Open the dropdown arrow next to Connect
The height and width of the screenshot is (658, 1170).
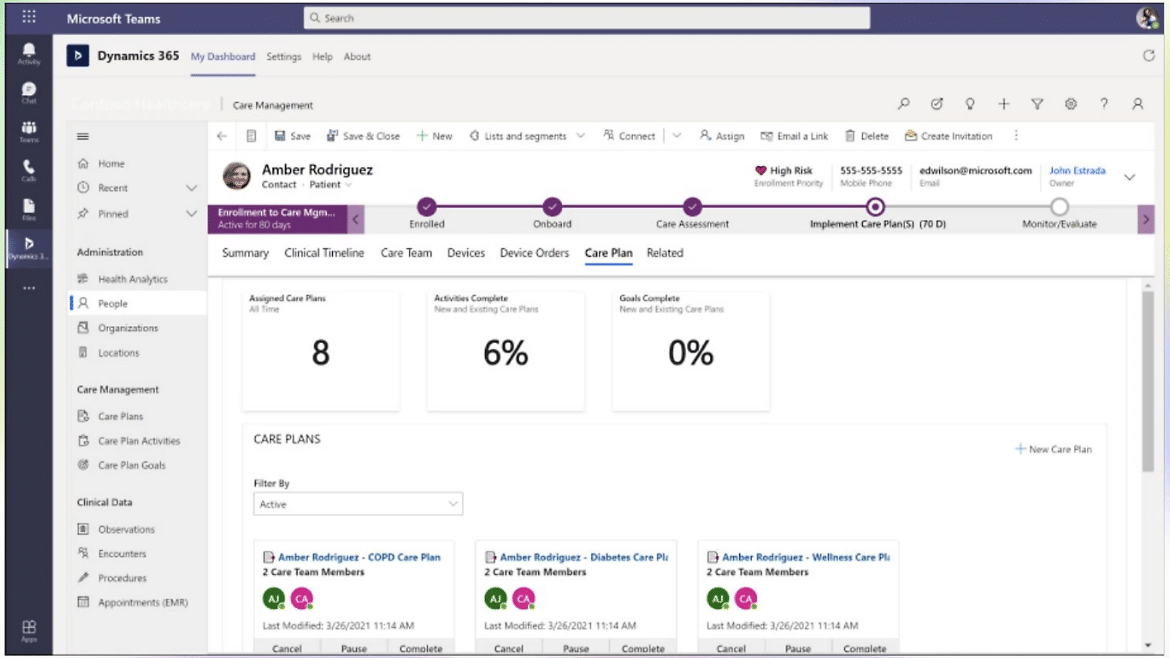click(x=677, y=136)
